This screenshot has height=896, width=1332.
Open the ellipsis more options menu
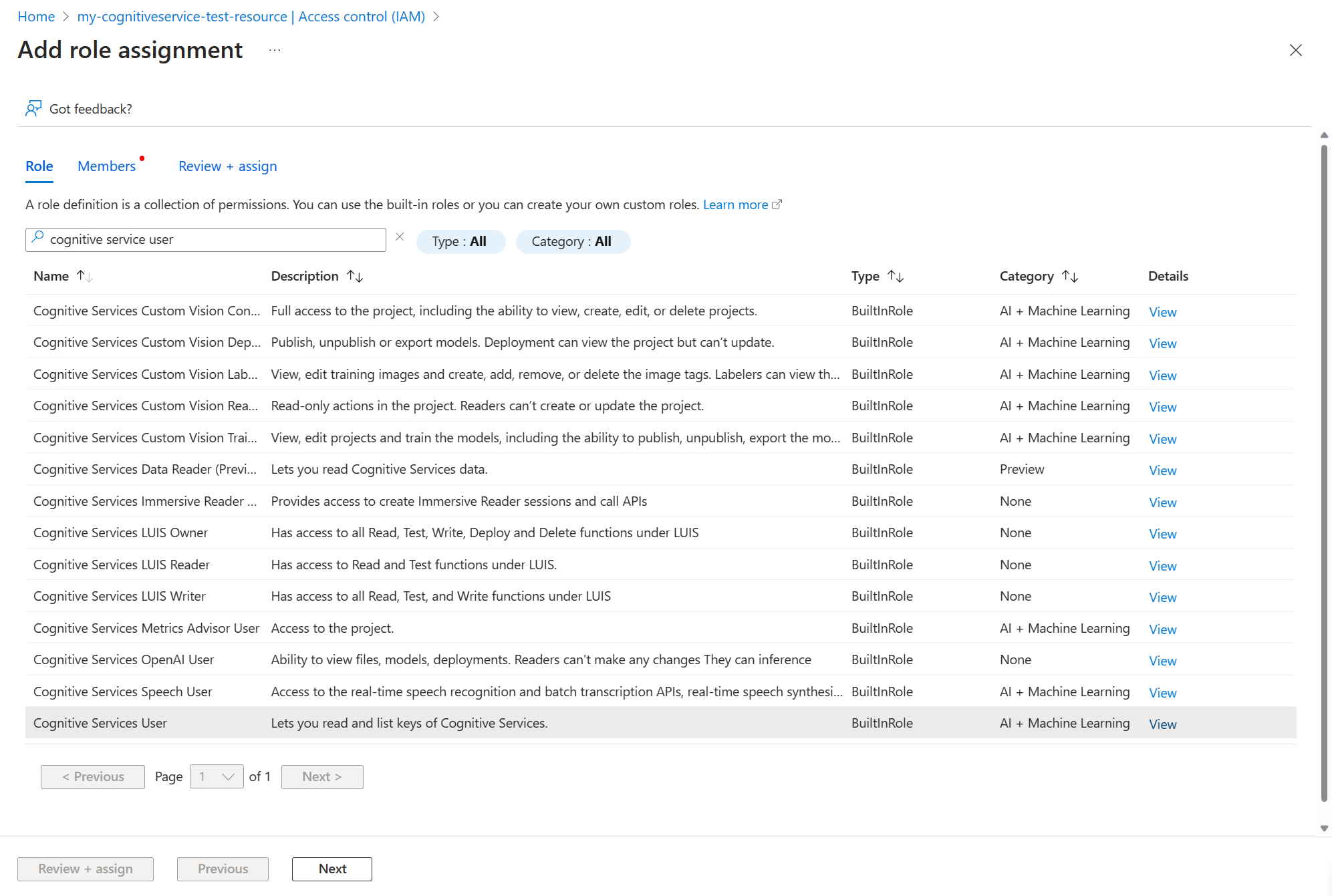[x=275, y=50]
